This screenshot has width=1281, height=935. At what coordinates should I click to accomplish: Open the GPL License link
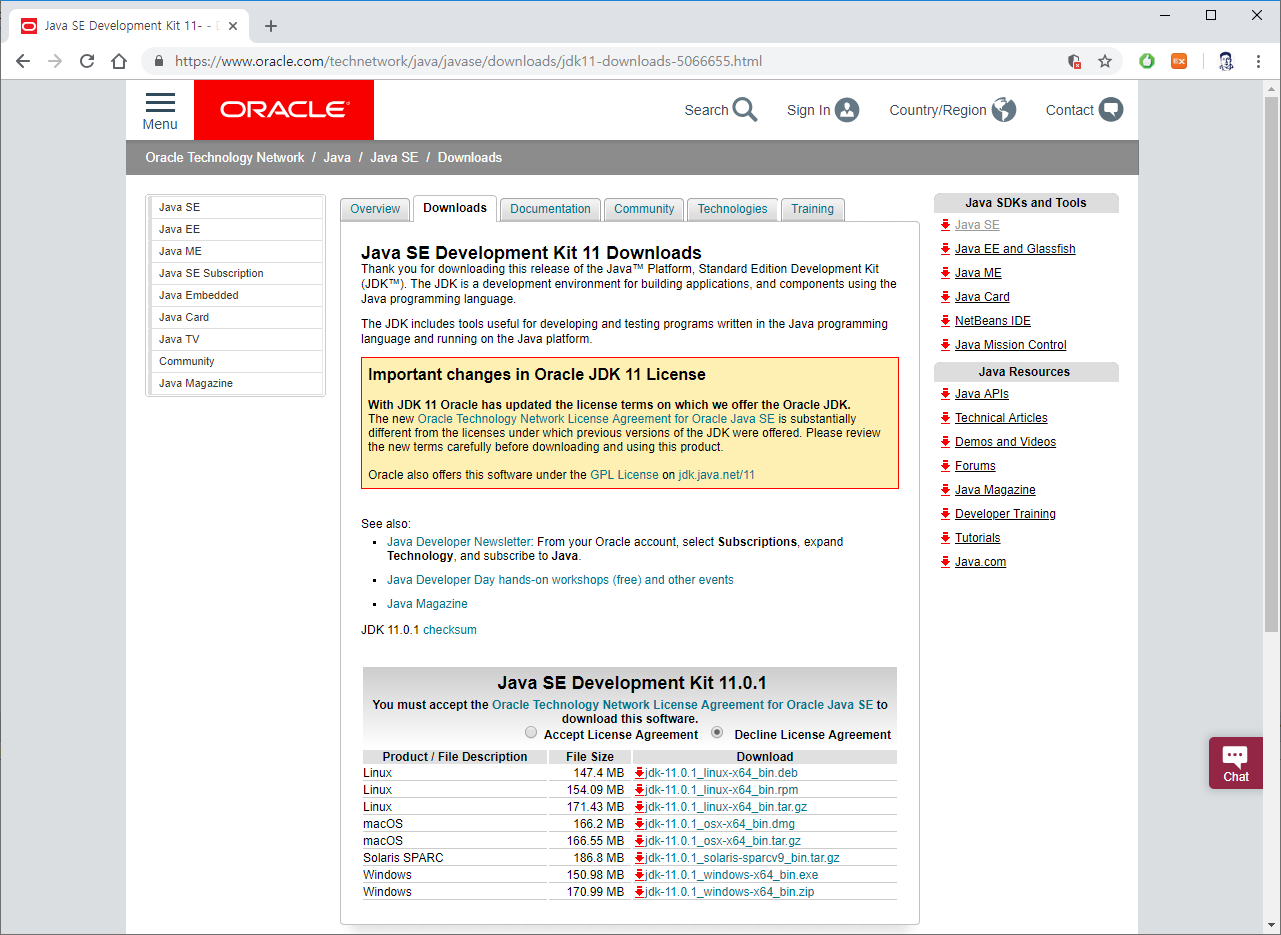click(x=624, y=475)
